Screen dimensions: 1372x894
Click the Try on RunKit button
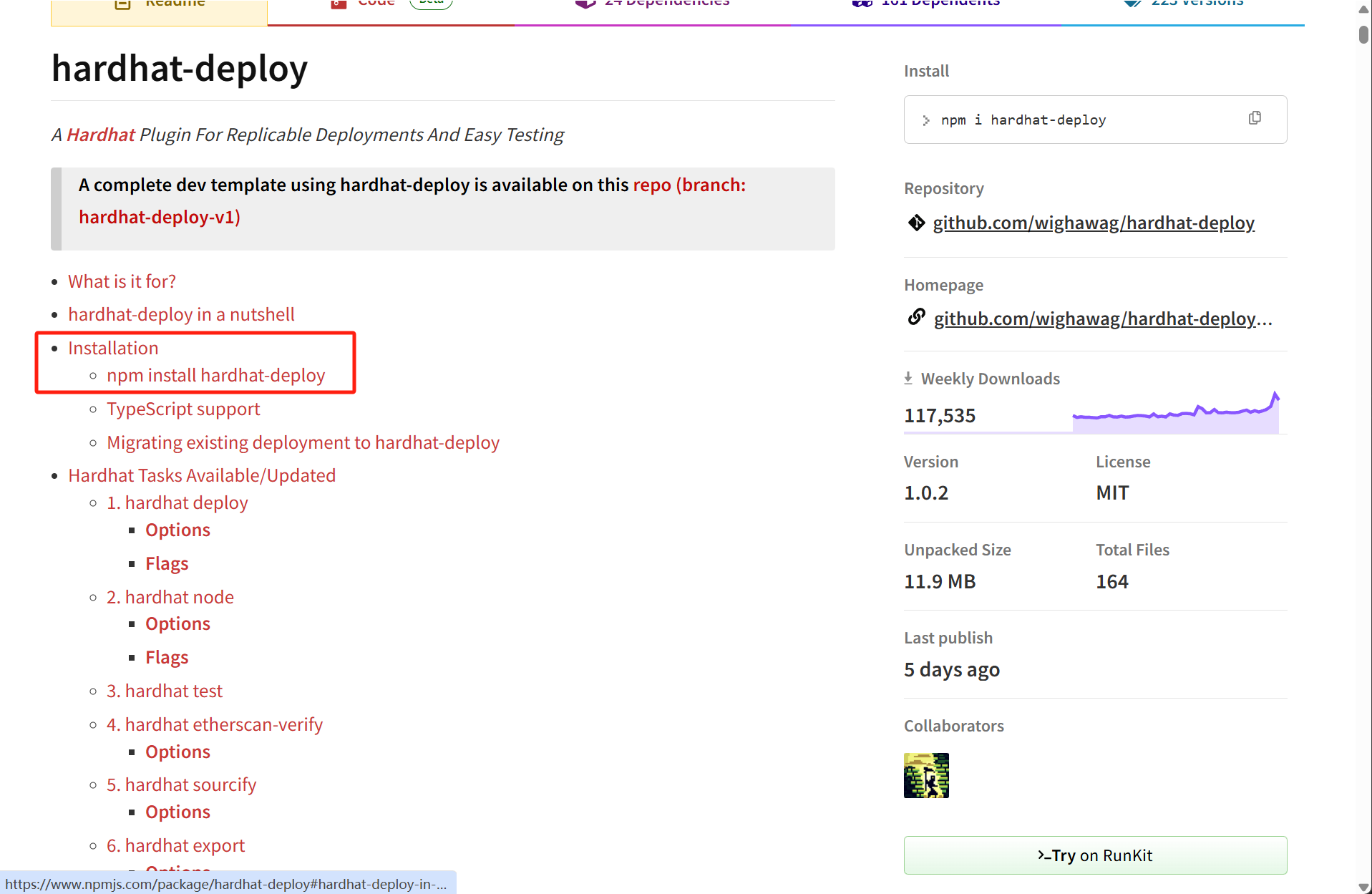tap(1095, 855)
